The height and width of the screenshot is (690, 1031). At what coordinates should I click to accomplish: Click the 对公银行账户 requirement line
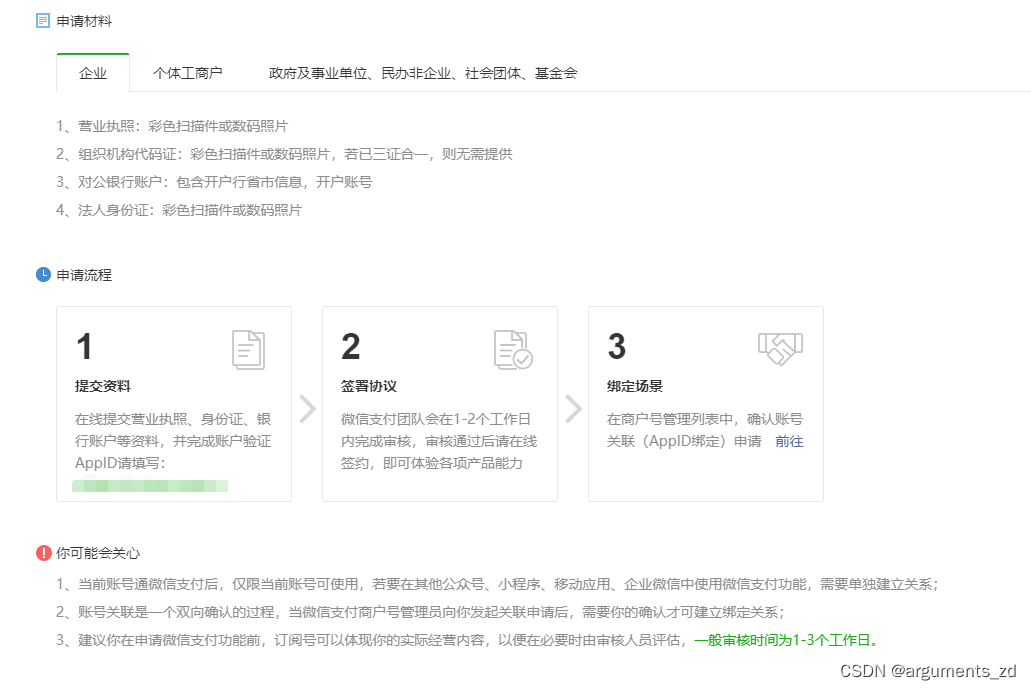(214, 182)
